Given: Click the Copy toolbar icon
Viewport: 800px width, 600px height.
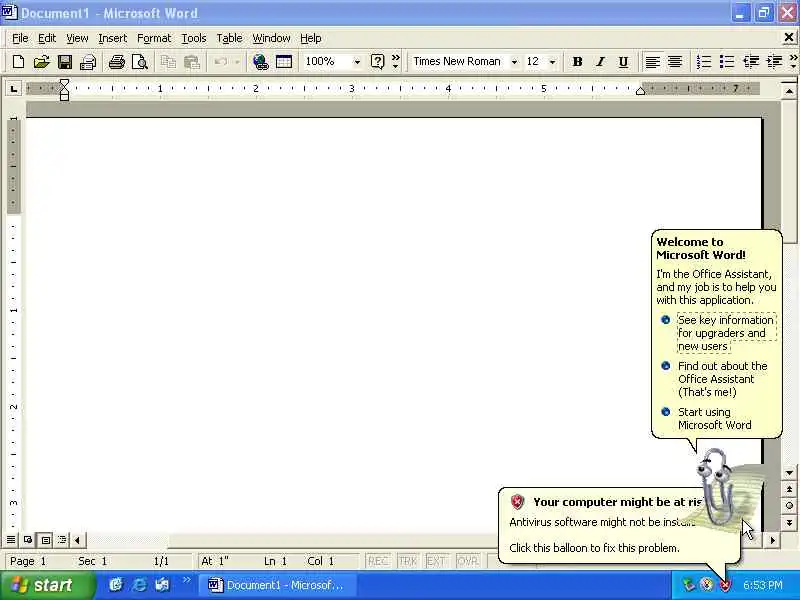Looking at the screenshot, I should 168,62.
